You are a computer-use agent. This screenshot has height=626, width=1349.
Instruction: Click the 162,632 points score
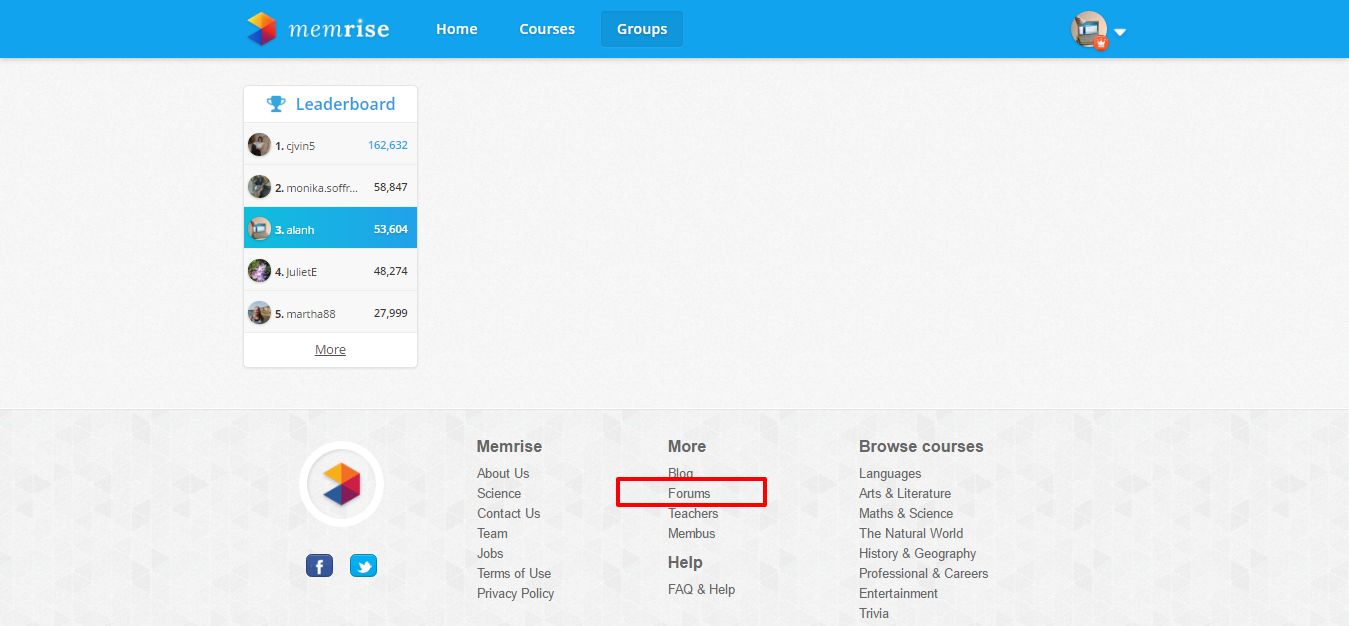point(388,145)
